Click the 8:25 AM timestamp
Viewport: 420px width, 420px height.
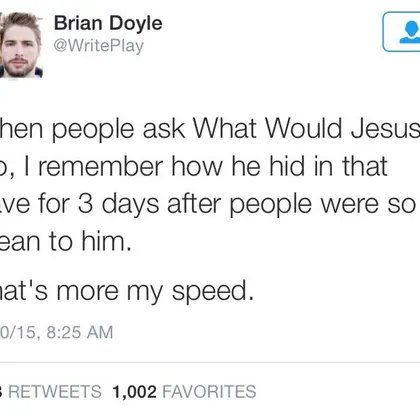(80, 332)
